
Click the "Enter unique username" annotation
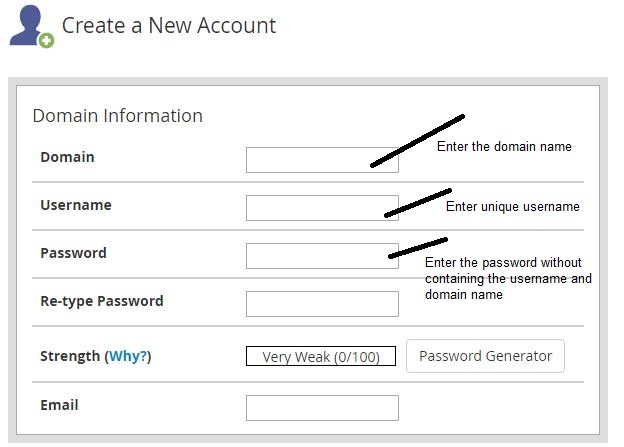click(x=513, y=207)
